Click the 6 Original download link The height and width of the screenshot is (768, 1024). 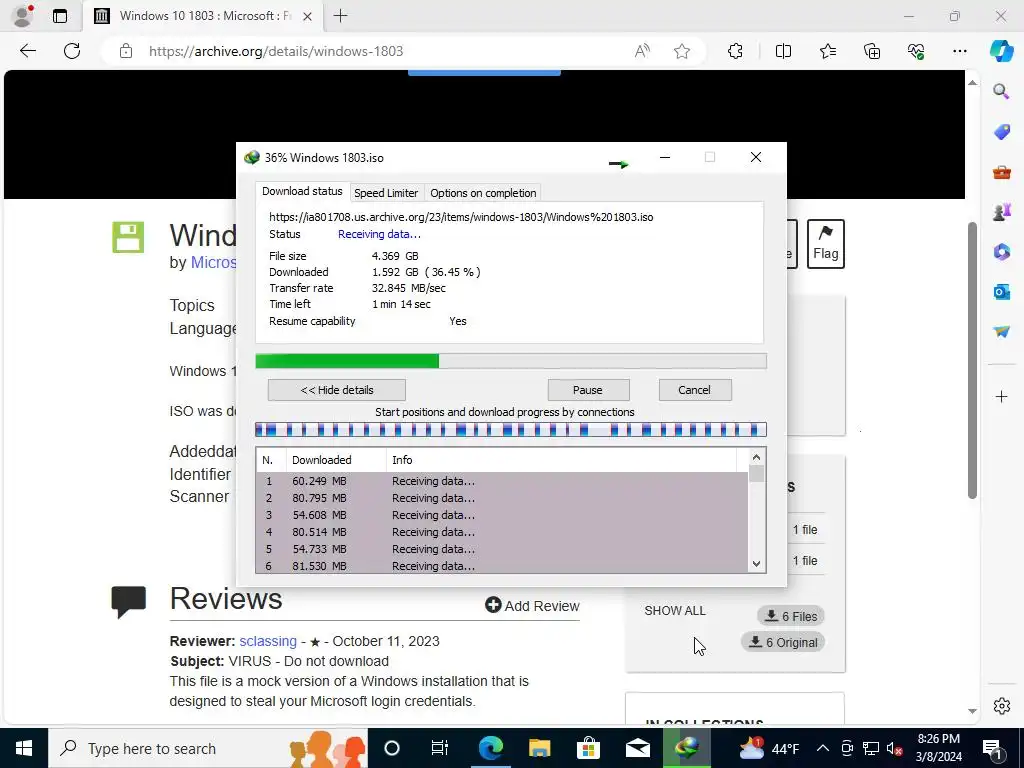783,642
